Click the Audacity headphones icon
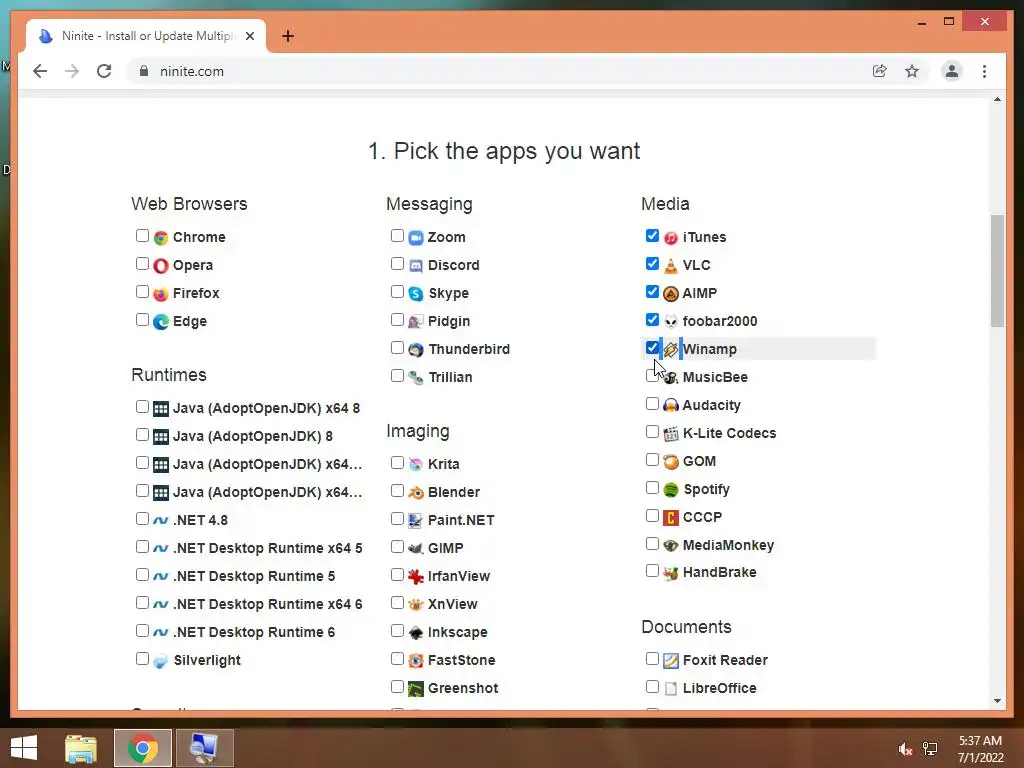This screenshot has height=768, width=1024. [671, 406]
